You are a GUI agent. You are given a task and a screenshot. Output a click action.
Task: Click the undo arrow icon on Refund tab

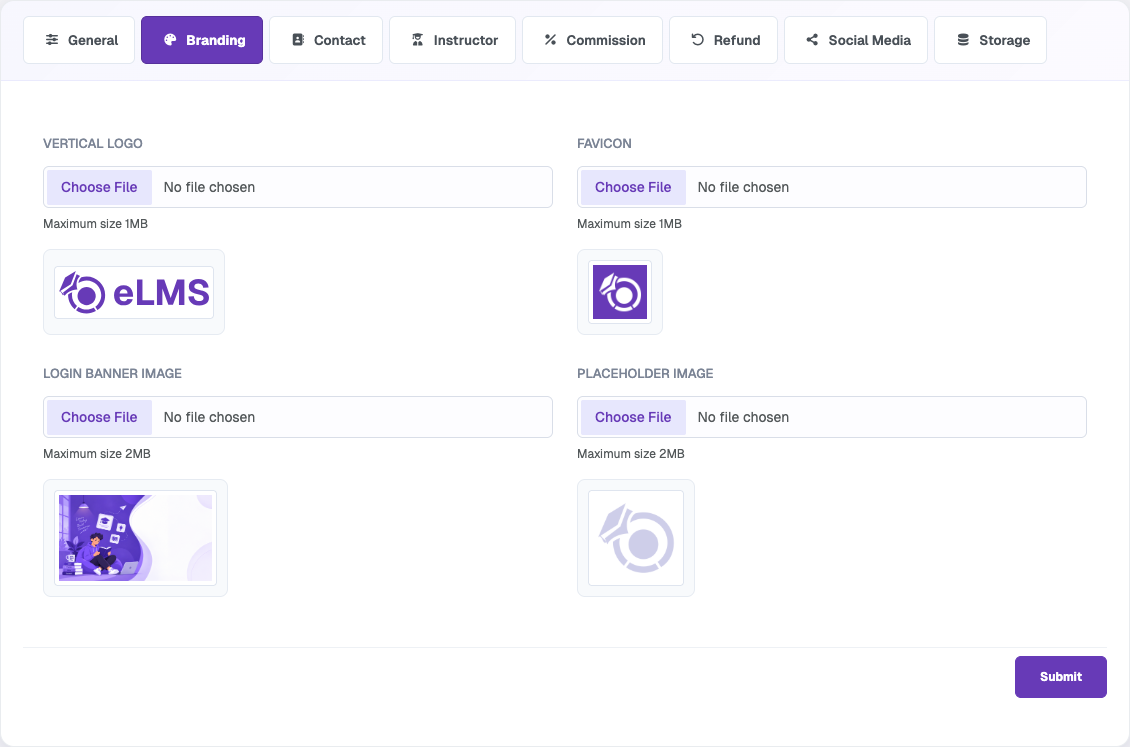point(697,40)
